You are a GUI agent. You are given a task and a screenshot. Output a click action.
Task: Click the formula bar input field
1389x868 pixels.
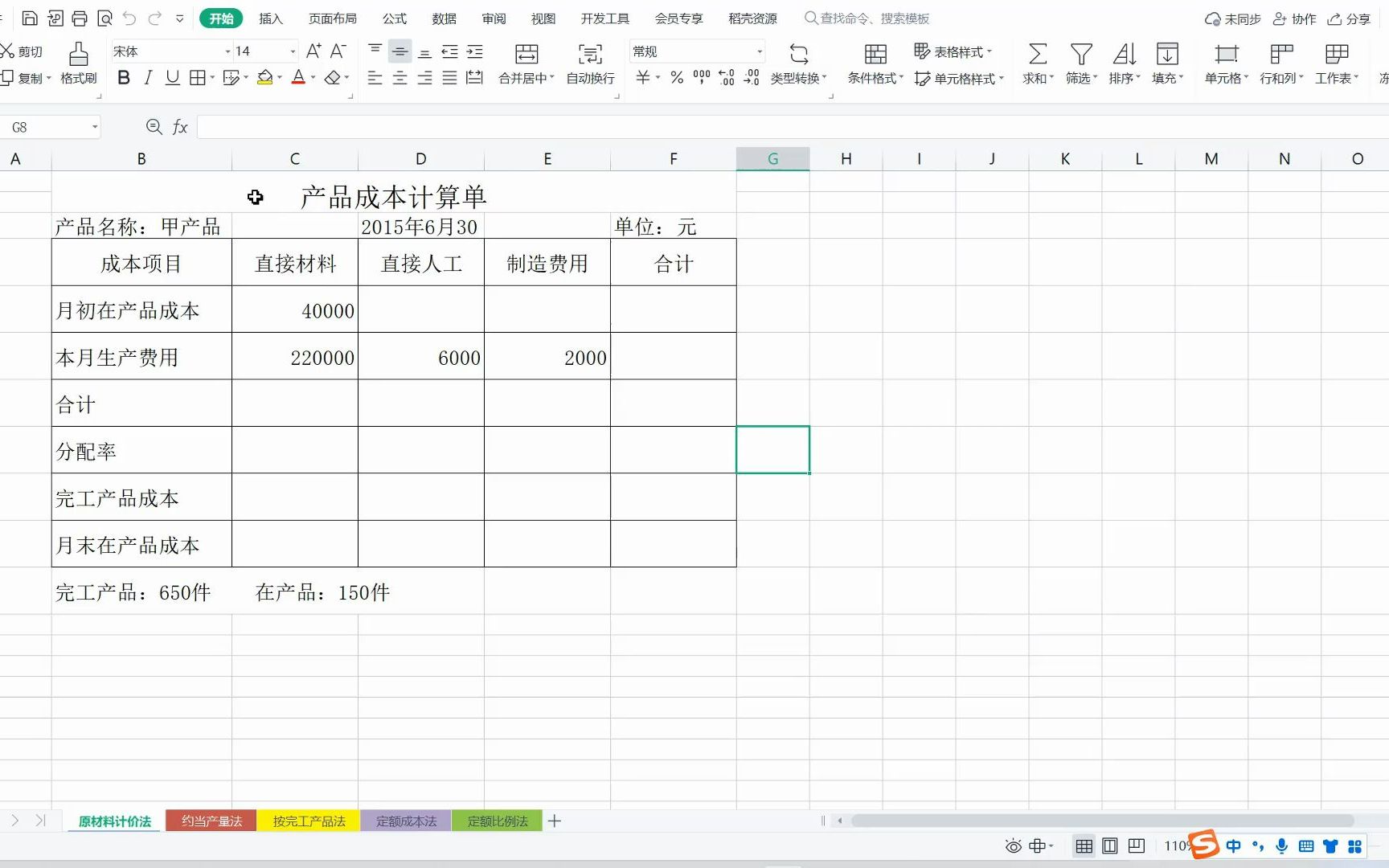[792, 127]
